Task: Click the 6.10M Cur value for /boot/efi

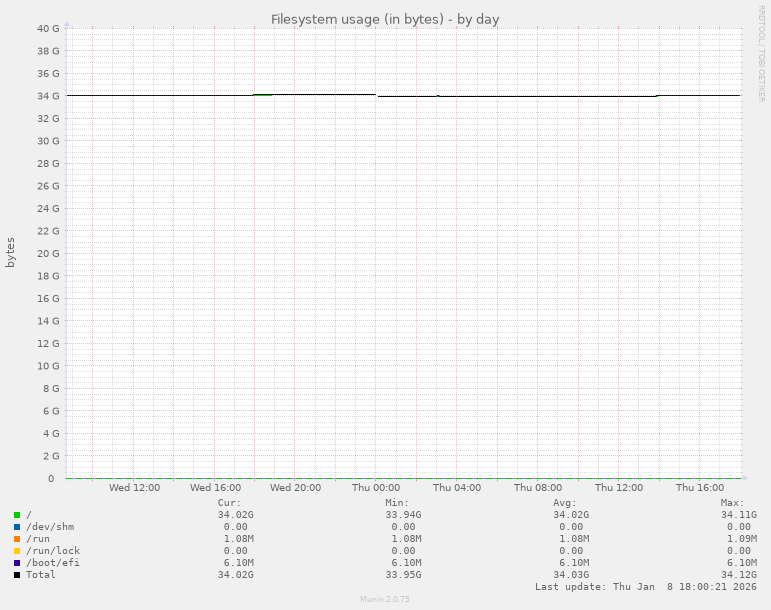Action: point(239,563)
